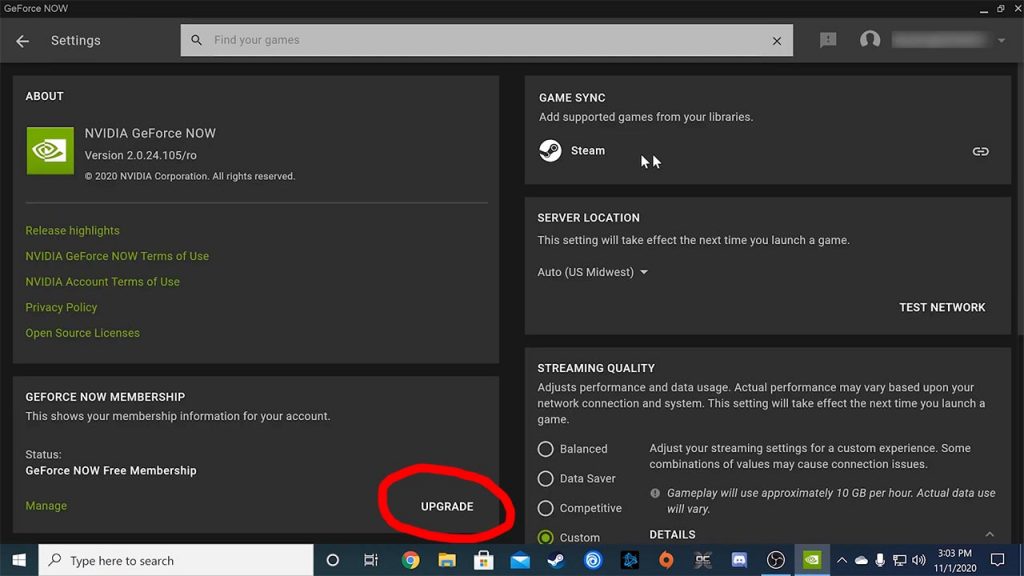Viewport: 1024px width, 576px height.
Task: Open Ubisoft Connect from the taskbar
Action: tap(593, 560)
